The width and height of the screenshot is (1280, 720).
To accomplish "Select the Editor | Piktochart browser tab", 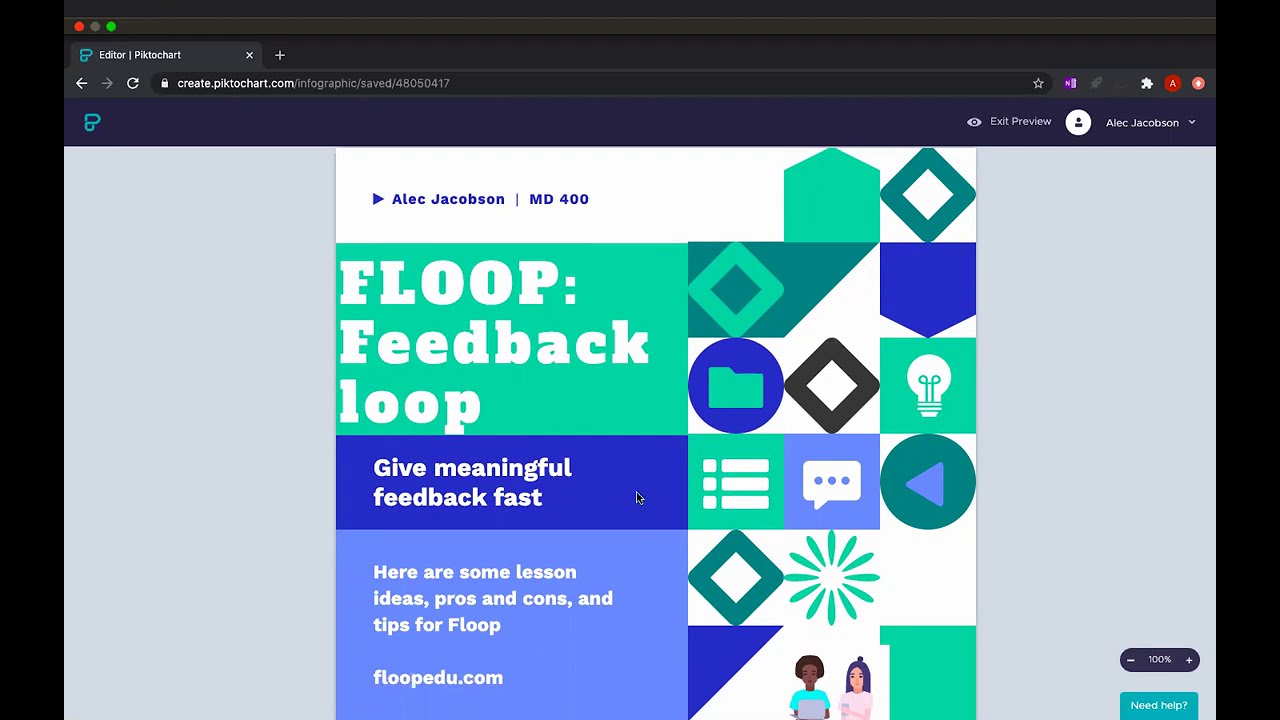I will pyautogui.click(x=166, y=55).
